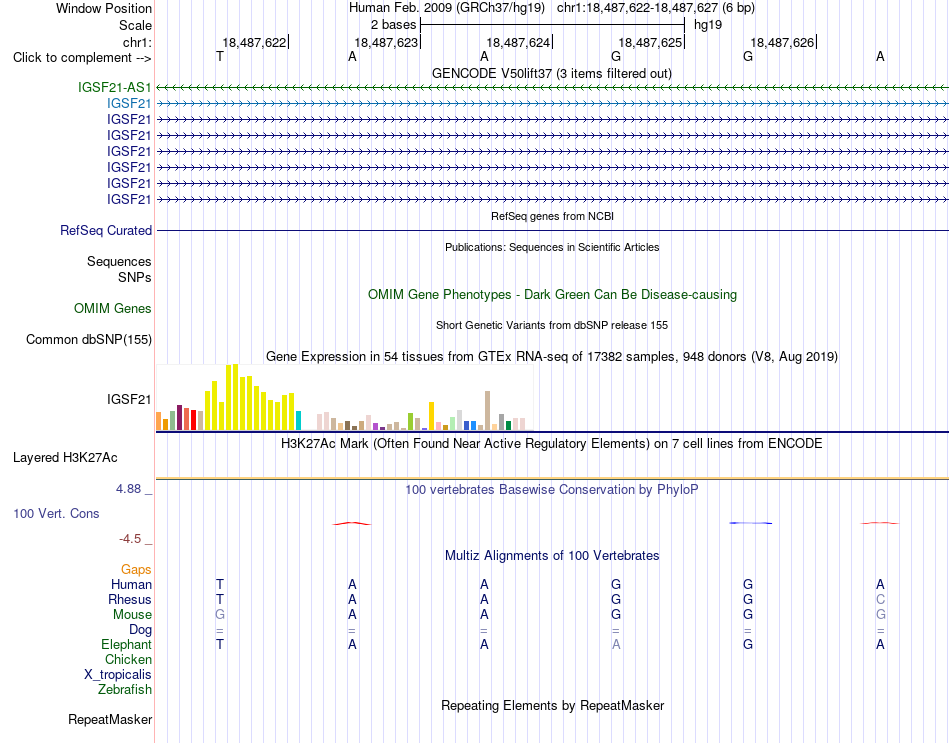Open the RefSeq Curated label
The width and height of the screenshot is (950, 743).
click(x=106, y=230)
